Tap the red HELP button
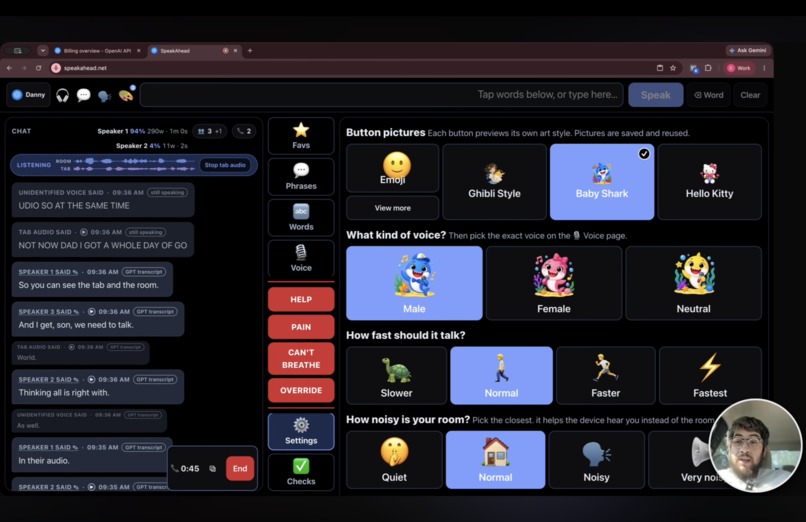The width and height of the screenshot is (806, 522). click(301, 300)
